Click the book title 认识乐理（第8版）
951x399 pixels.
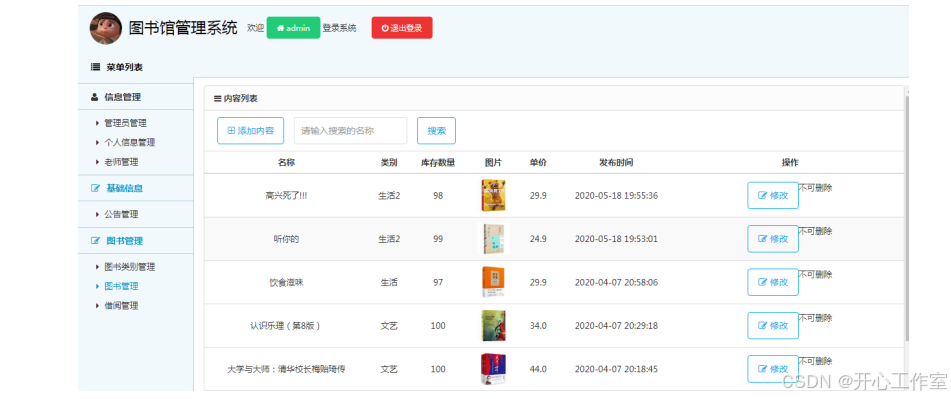coord(286,326)
